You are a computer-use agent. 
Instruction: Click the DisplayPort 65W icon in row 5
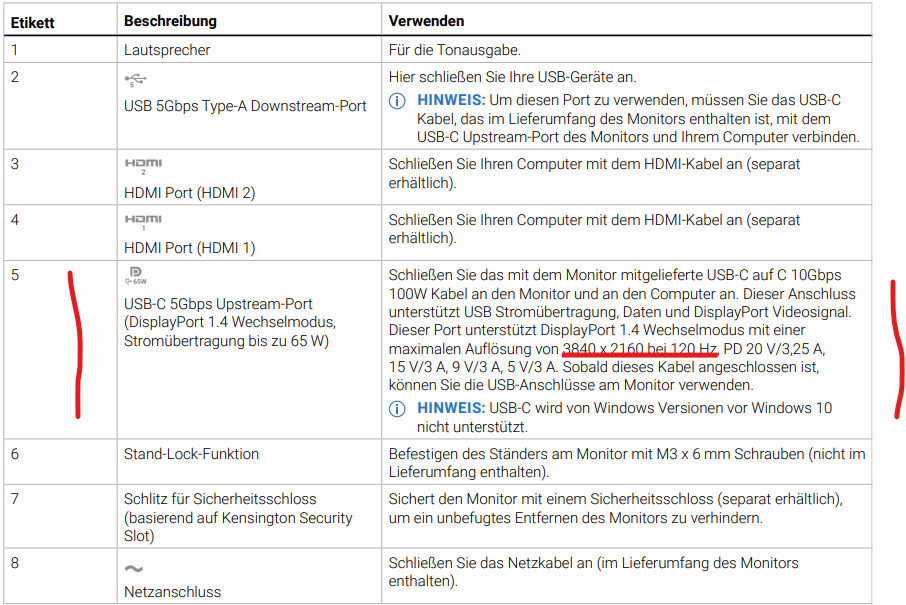pos(136,276)
